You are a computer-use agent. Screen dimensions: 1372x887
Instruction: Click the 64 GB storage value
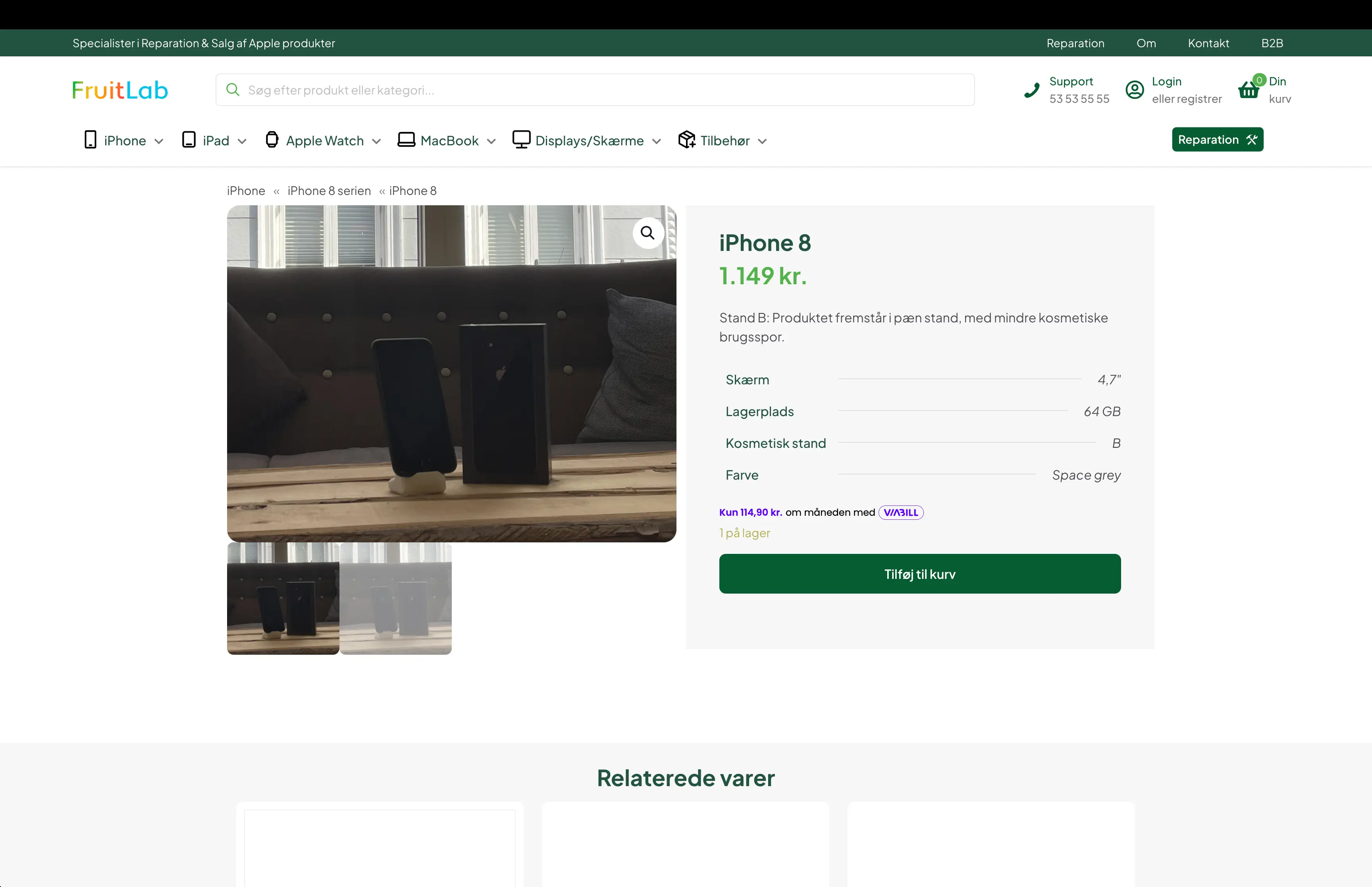click(x=1102, y=411)
